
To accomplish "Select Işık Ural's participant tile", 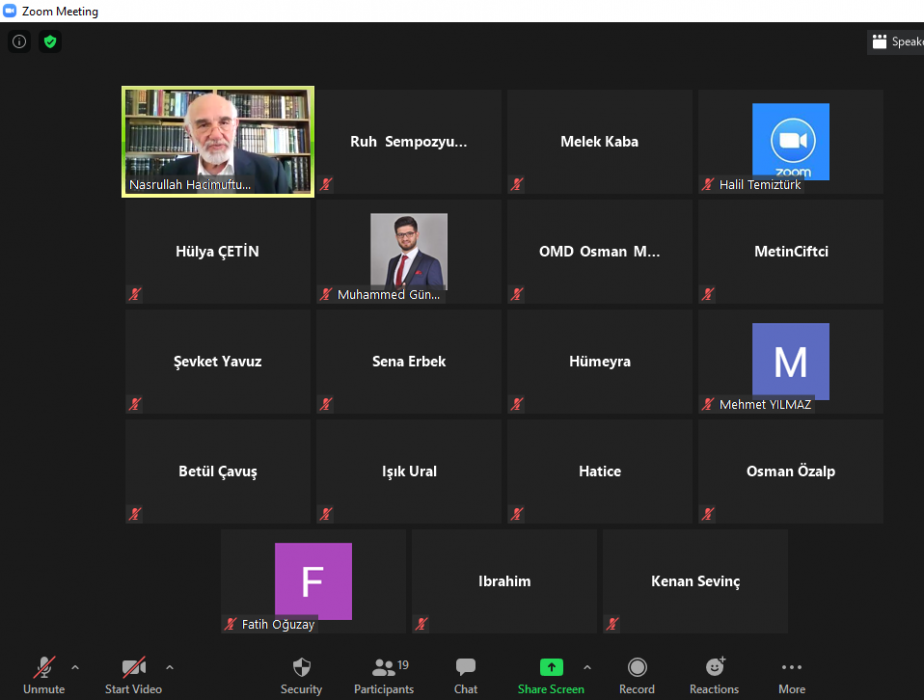I will pos(409,471).
